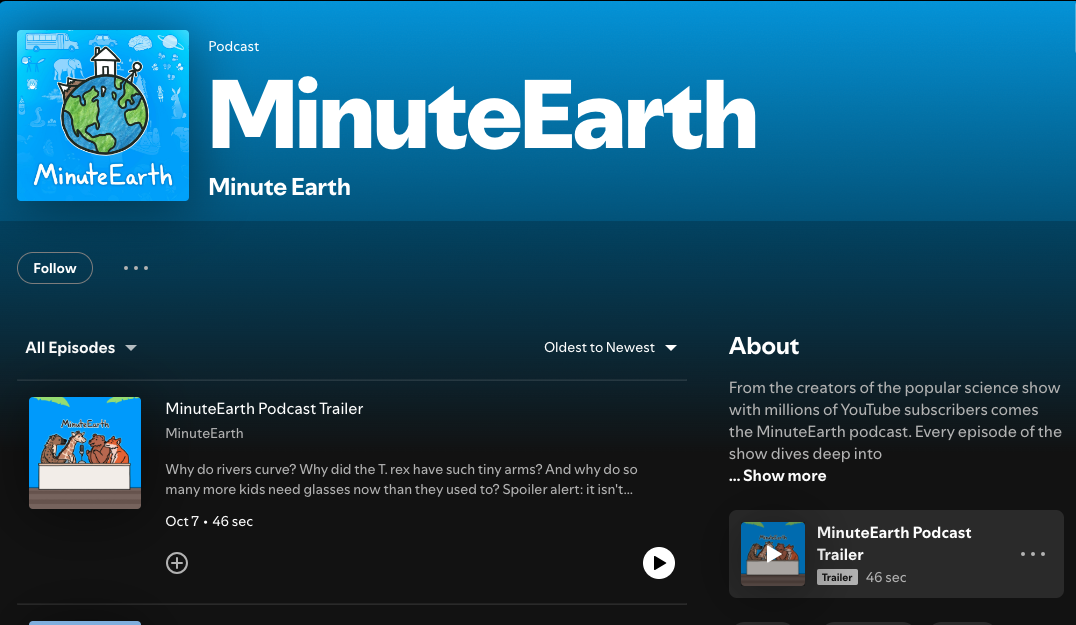Click the About heading
Screen dimensions: 1076x625
click(764, 346)
